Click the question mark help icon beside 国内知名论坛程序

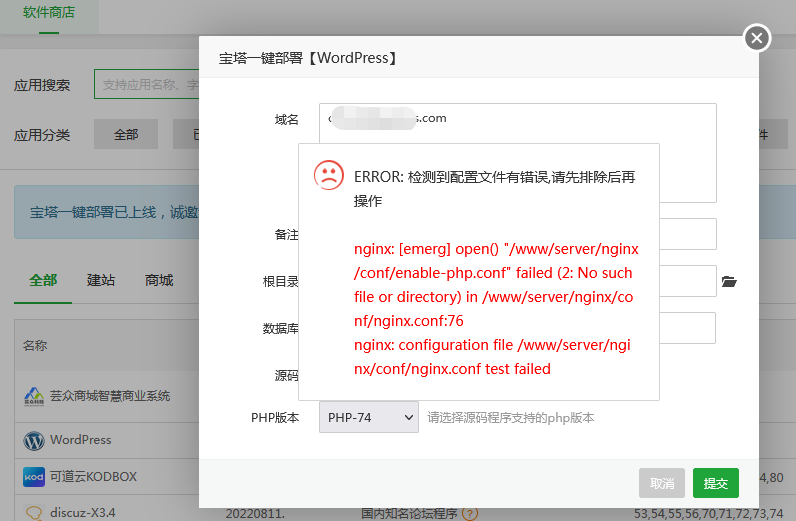(470, 514)
